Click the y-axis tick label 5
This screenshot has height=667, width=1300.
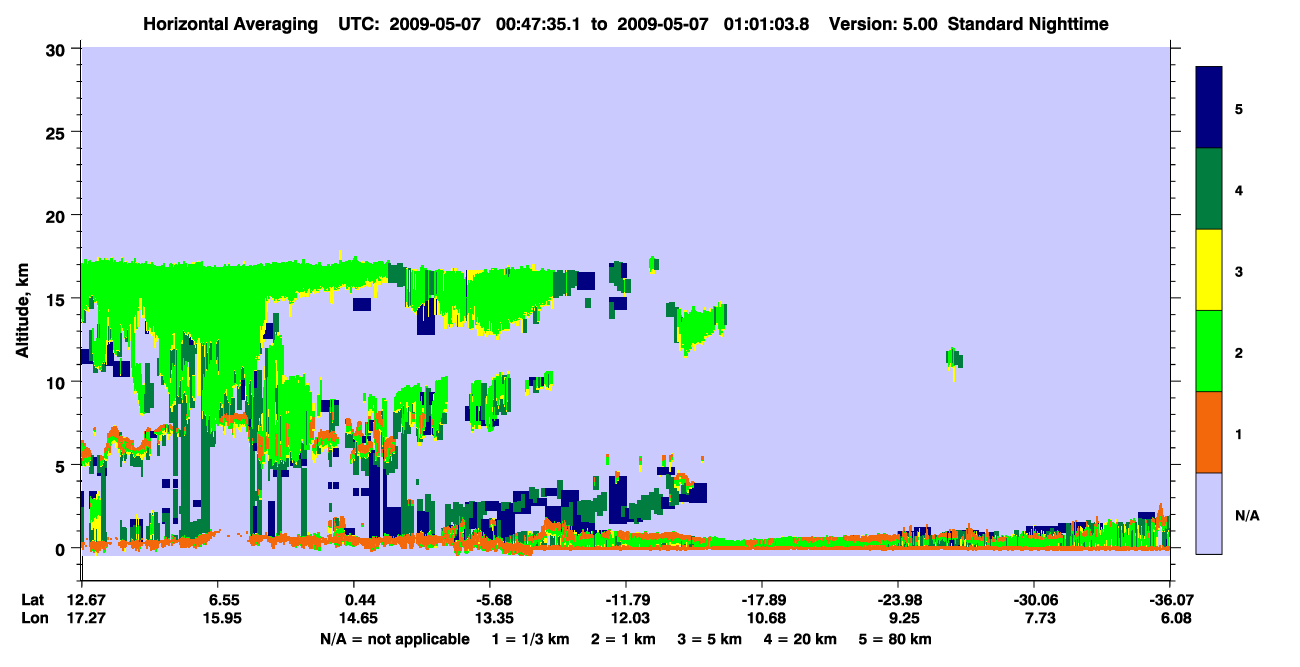click(63, 465)
